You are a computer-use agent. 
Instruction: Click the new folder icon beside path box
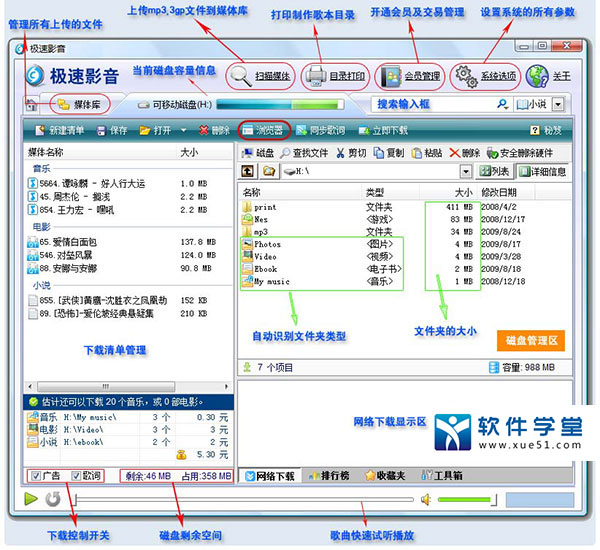coord(269,171)
